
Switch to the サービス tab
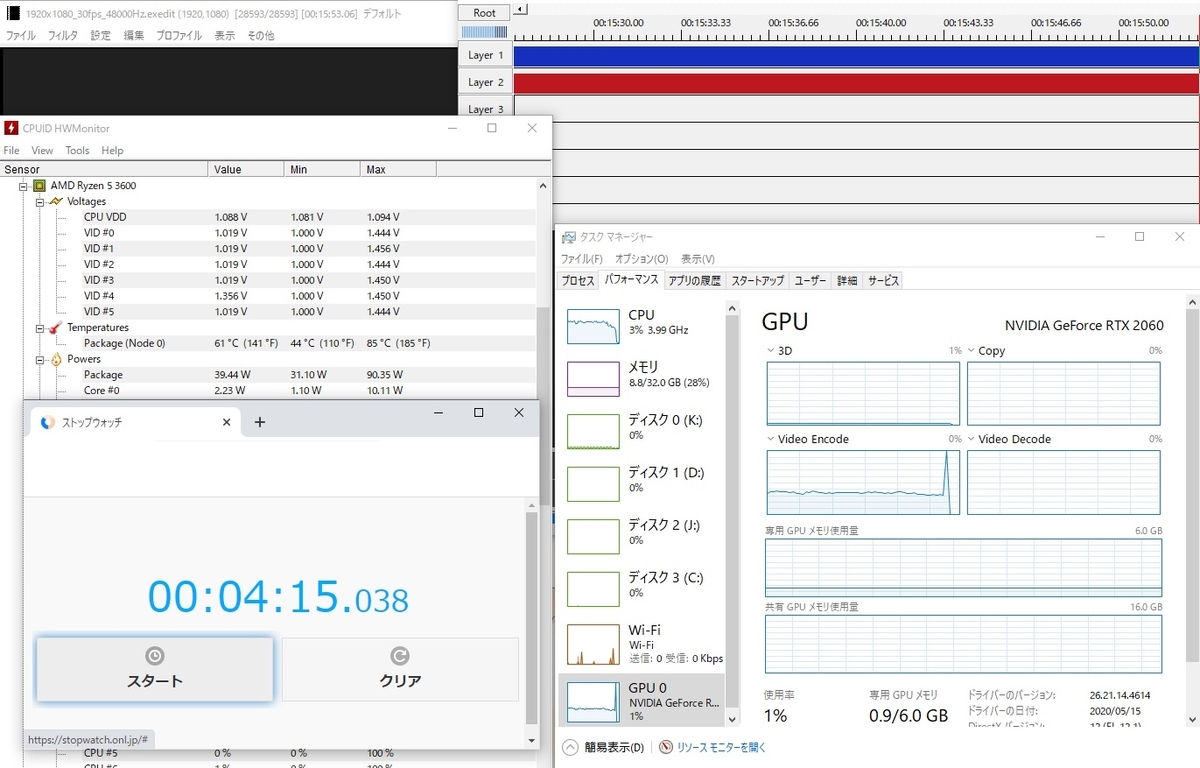pyautogui.click(x=883, y=281)
